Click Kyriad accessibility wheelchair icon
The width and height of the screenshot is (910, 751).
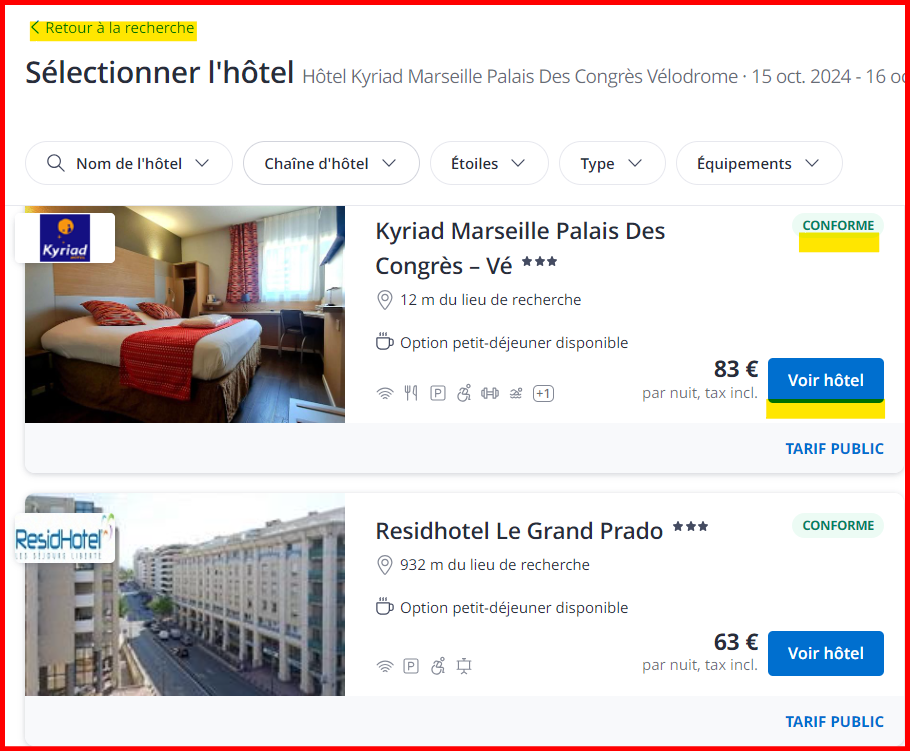point(464,393)
